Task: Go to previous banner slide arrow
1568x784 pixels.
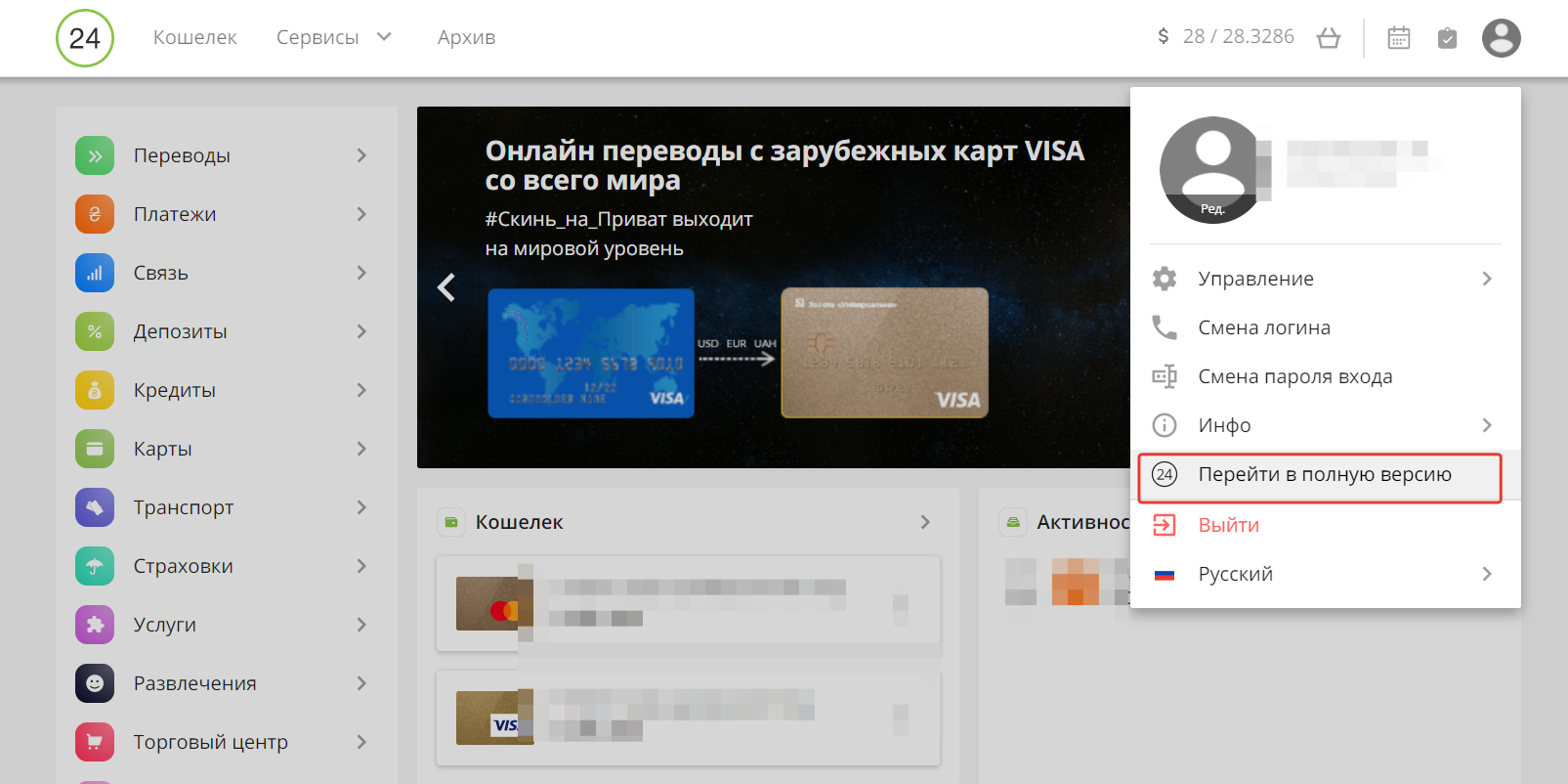Action: pyautogui.click(x=446, y=287)
